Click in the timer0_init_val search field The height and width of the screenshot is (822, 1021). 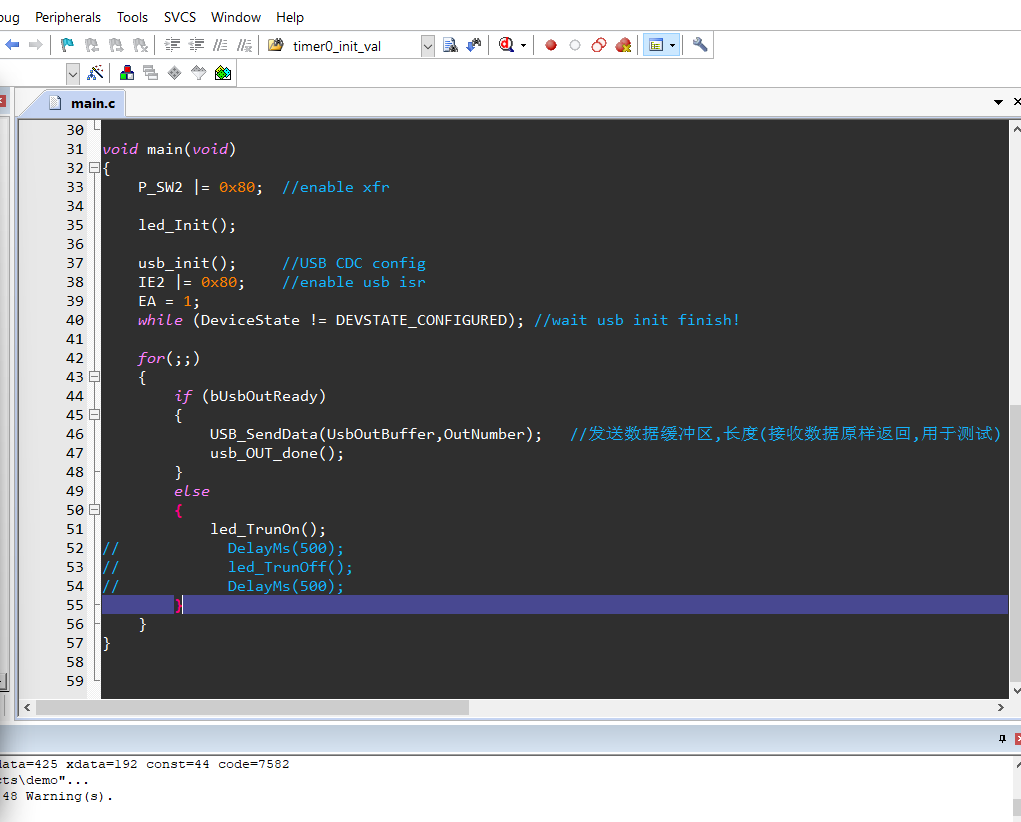pyautogui.click(x=354, y=46)
